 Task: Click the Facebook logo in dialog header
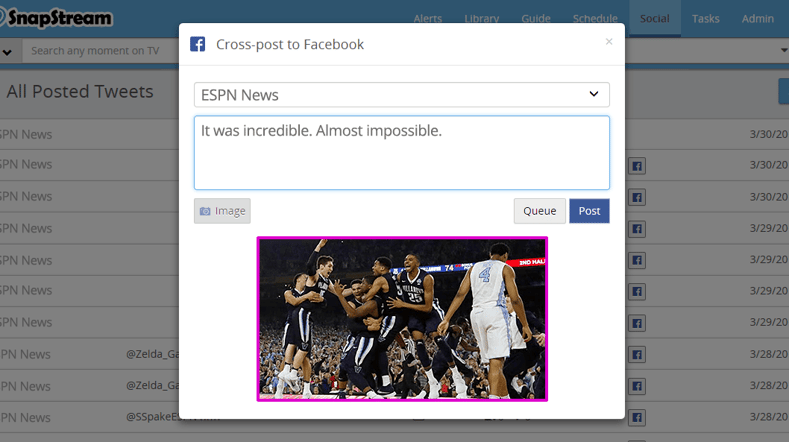[x=198, y=44]
